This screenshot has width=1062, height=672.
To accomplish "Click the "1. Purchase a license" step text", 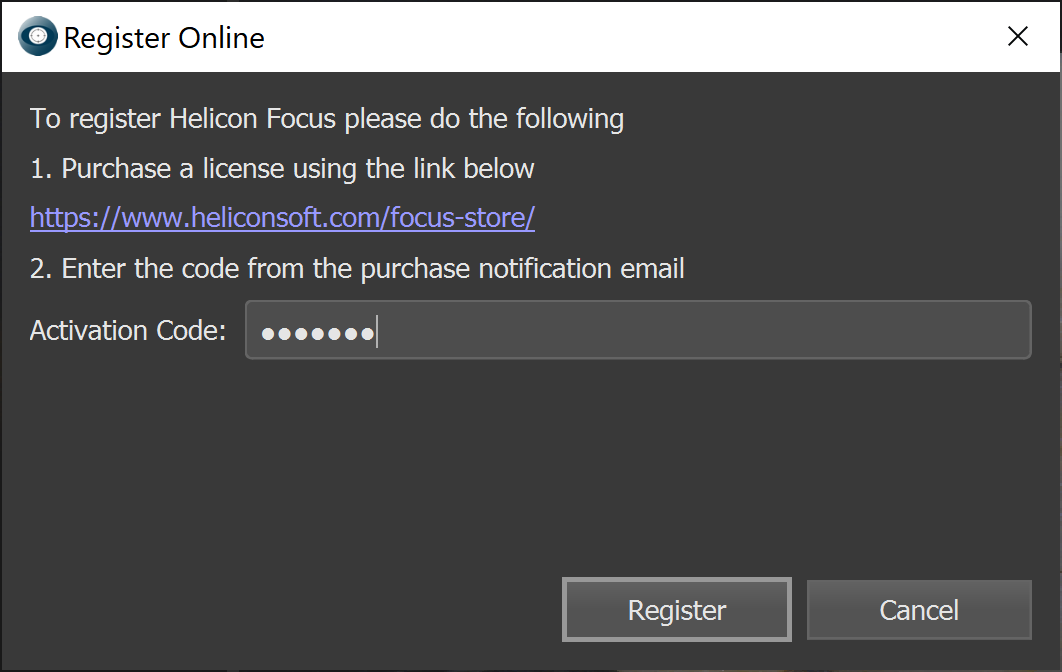I will tap(282, 168).
